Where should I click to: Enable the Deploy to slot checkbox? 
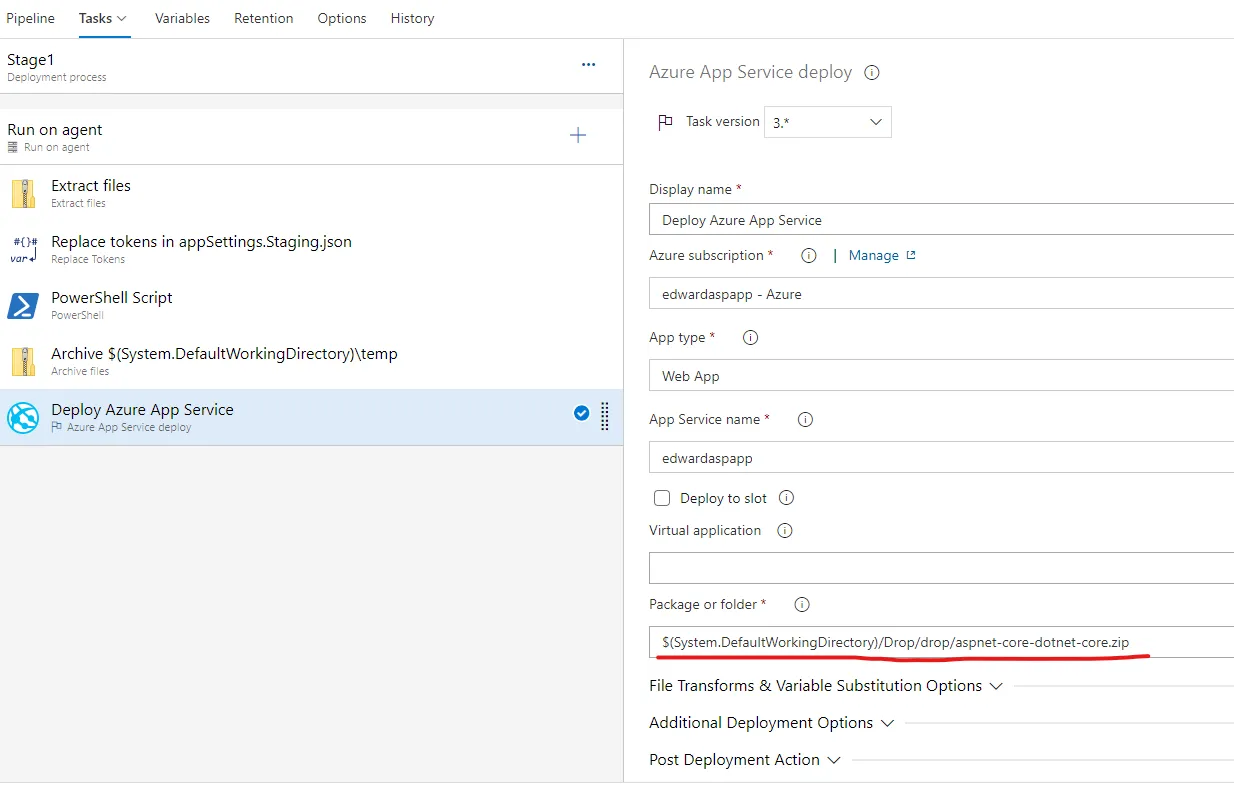click(x=661, y=498)
